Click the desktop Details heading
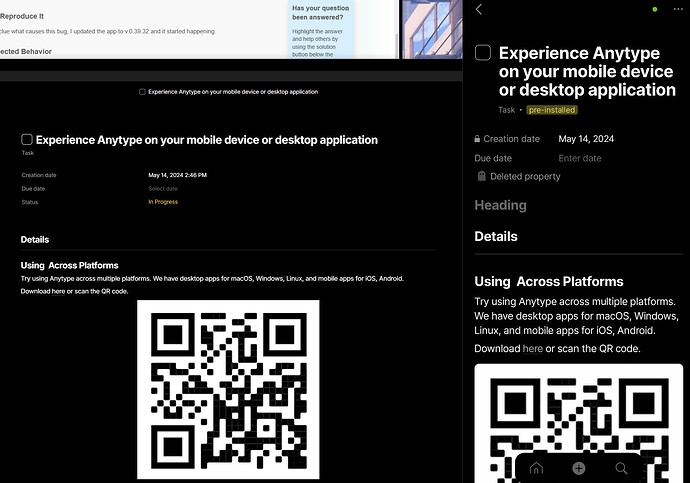Screen dimensions: 690x483 click(35, 240)
